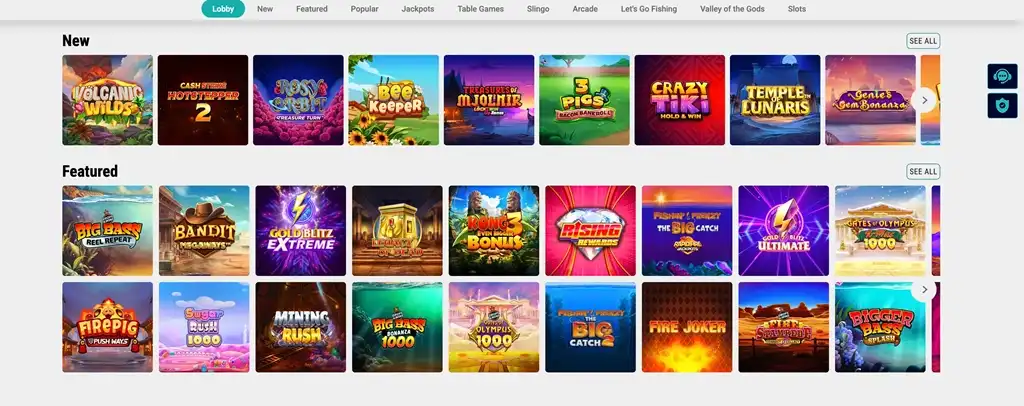Select the Lobby tab

point(223,9)
